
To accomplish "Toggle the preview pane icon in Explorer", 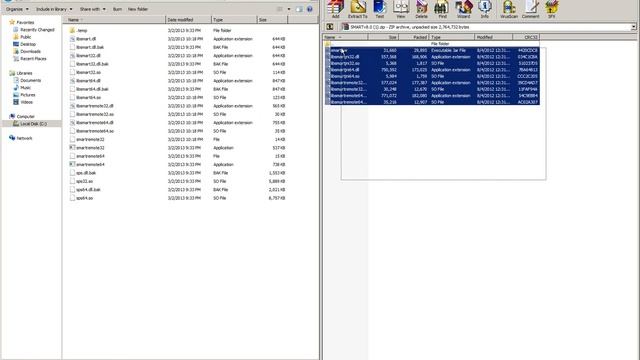I will [300, 9].
